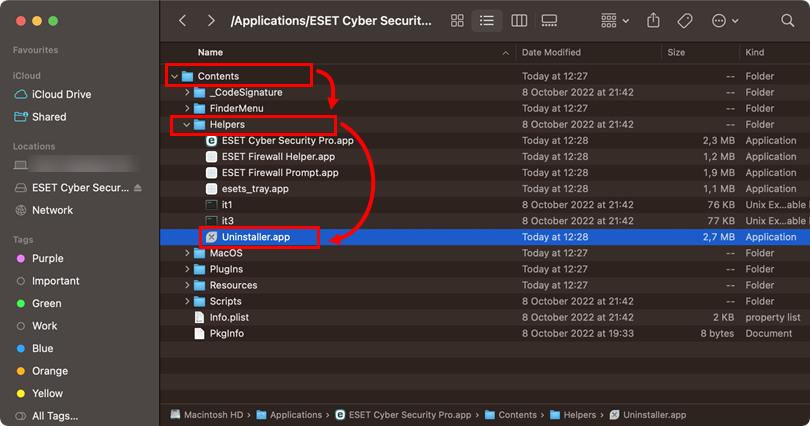810x426 pixels.
Task: Filter by Blue tag
Action: pyautogui.click(x=35, y=349)
